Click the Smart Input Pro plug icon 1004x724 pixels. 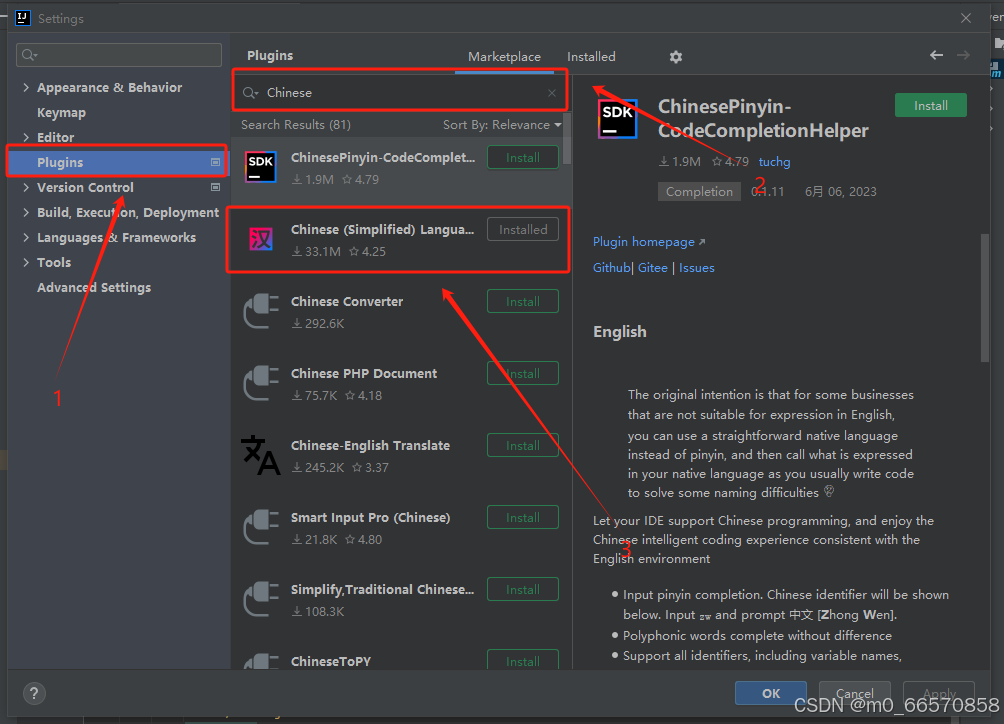(x=261, y=527)
